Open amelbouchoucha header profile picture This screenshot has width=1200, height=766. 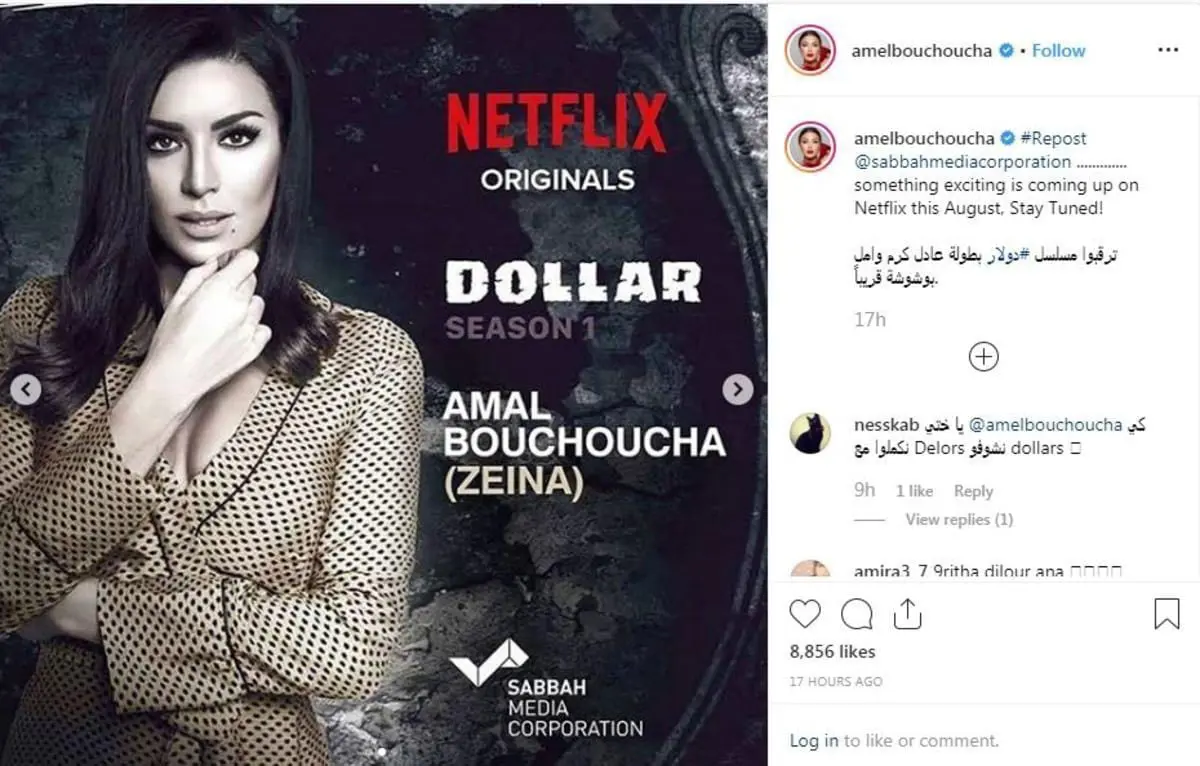(809, 50)
